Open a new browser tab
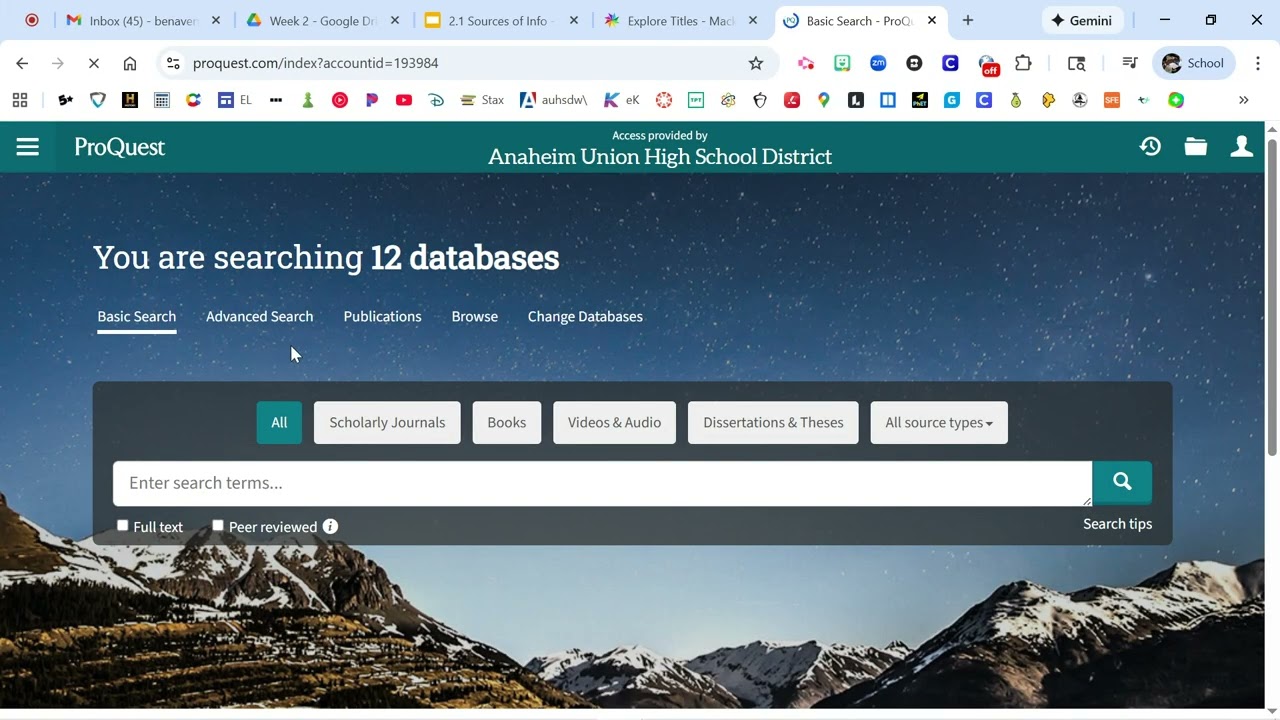 (967, 20)
